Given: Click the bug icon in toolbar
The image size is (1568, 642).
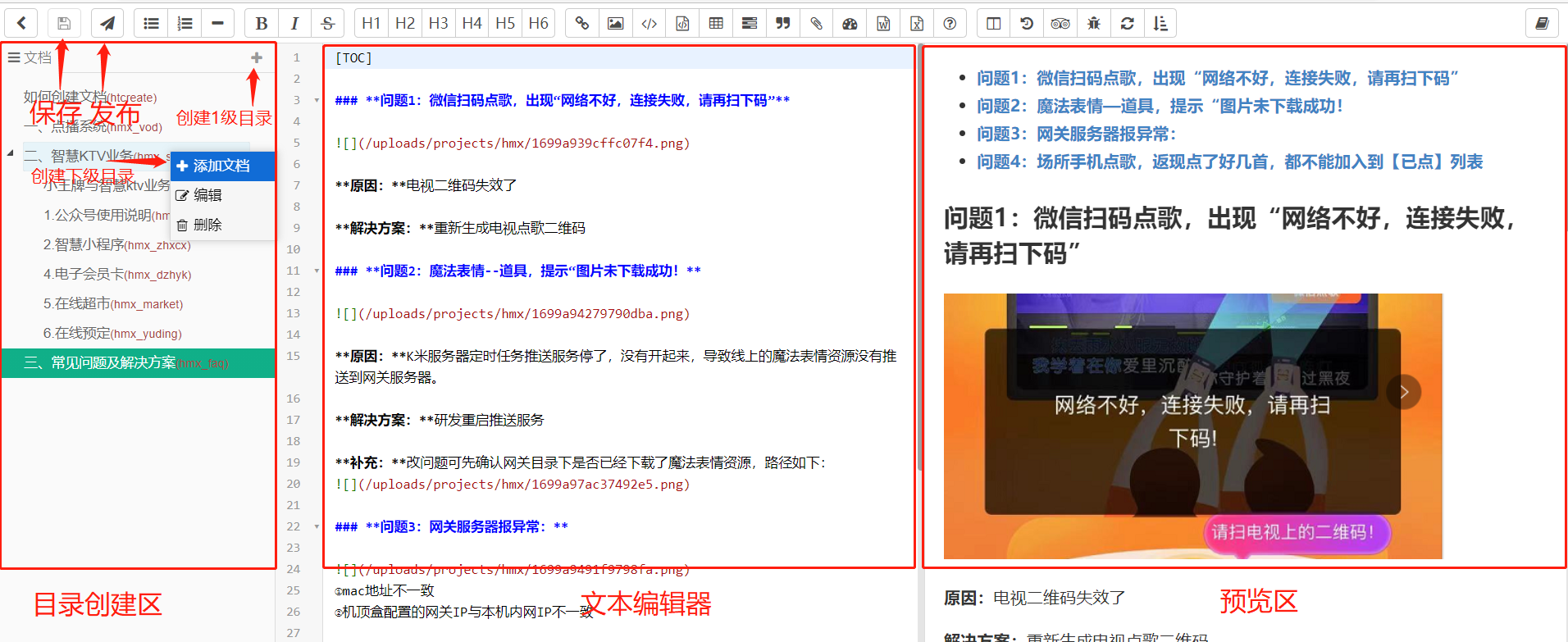Looking at the screenshot, I should [1094, 23].
